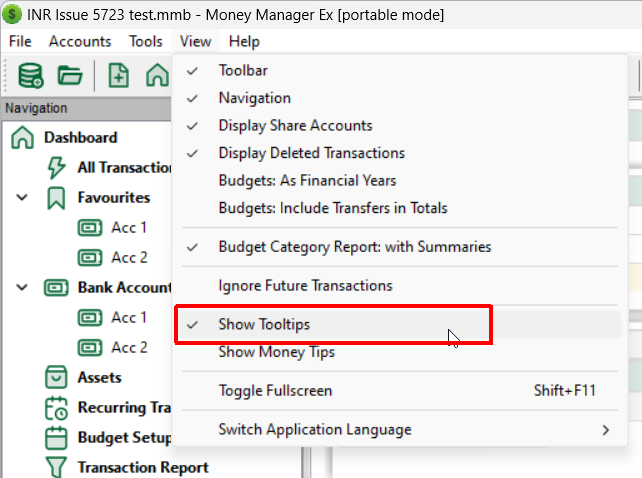
Task: Click the Money Manager Ex app icon
Action: coord(12,14)
